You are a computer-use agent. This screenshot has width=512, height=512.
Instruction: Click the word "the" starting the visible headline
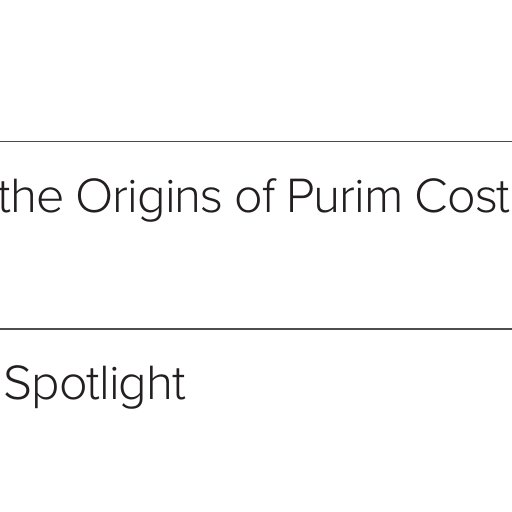pos(31,196)
